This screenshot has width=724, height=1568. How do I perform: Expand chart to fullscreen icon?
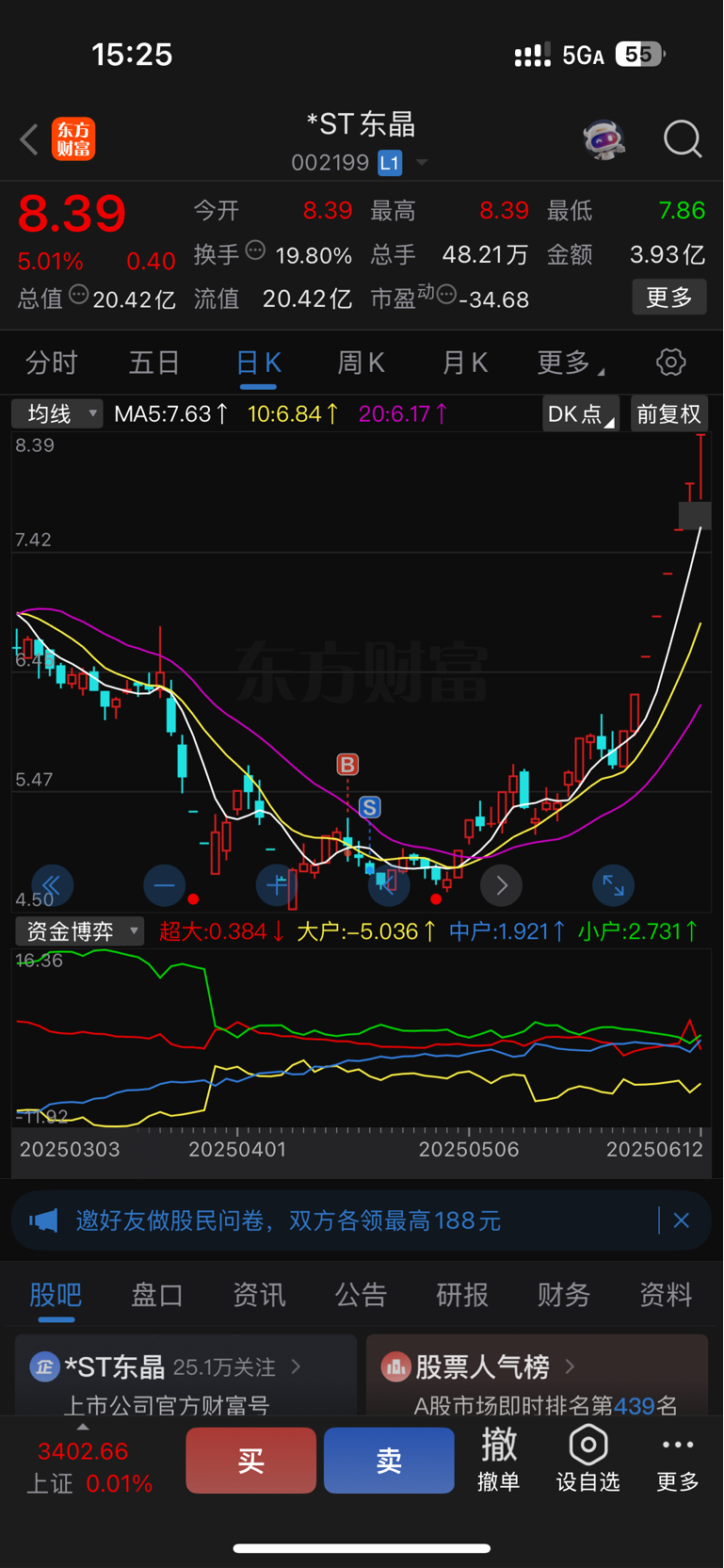[614, 885]
